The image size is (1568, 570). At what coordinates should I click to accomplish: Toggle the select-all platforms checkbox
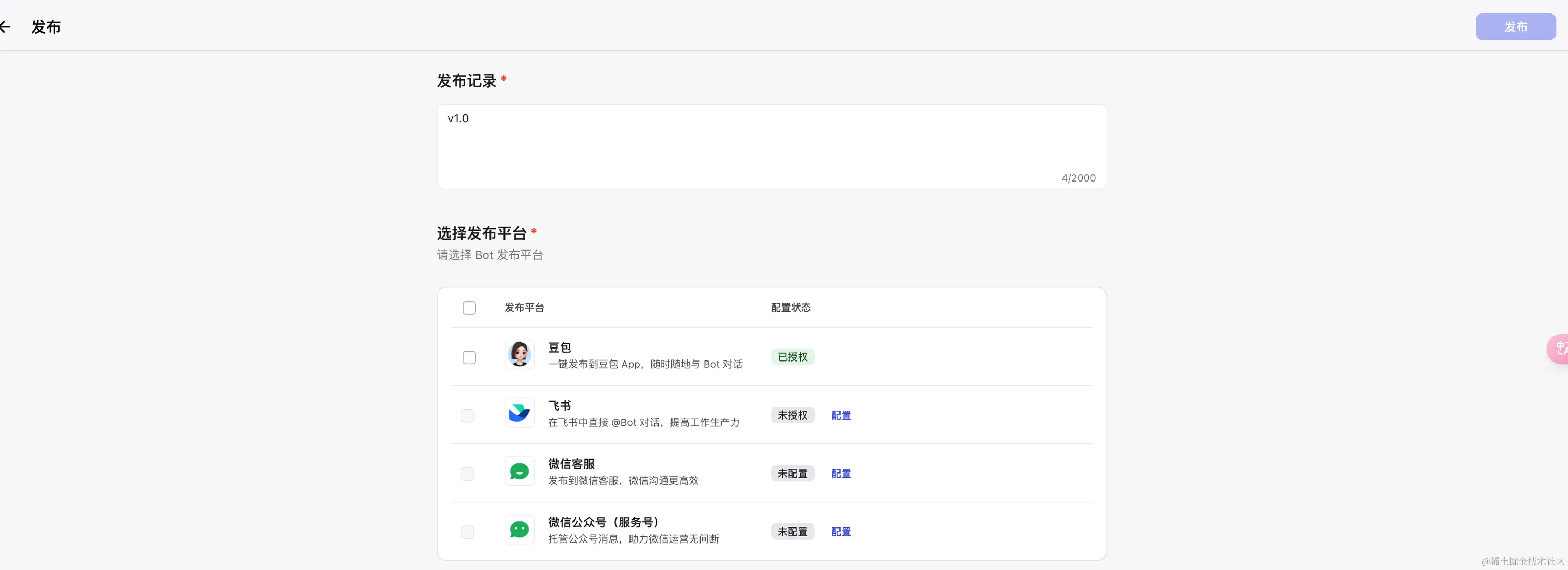pyautogui.click(x=469, y=308)
